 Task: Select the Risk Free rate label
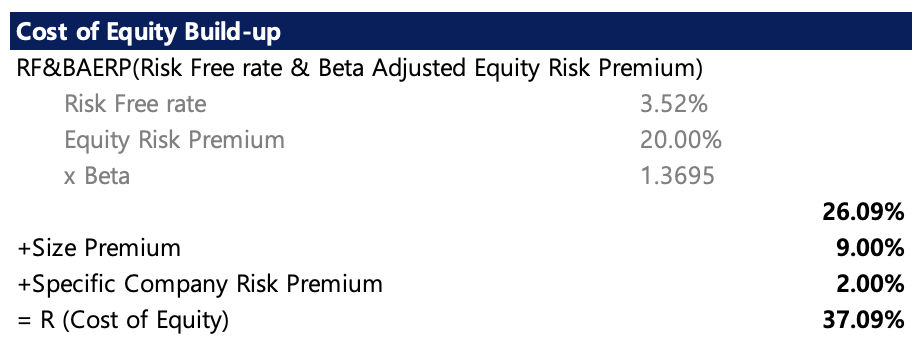[135, 105]
